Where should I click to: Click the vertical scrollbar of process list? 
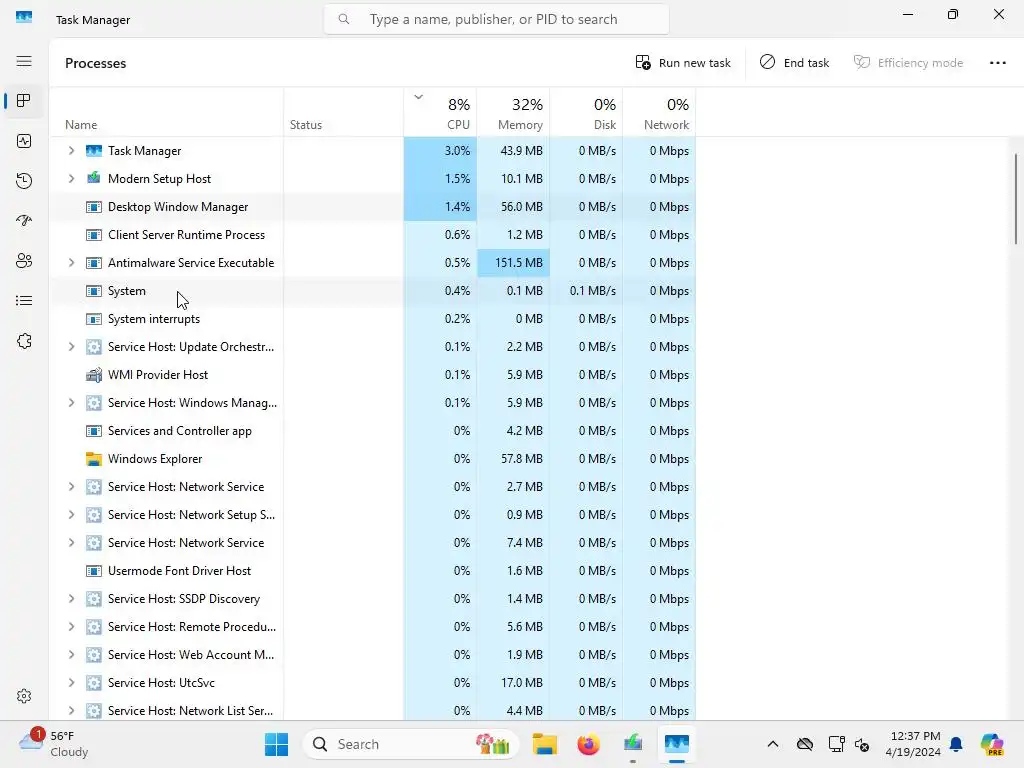1016,199
